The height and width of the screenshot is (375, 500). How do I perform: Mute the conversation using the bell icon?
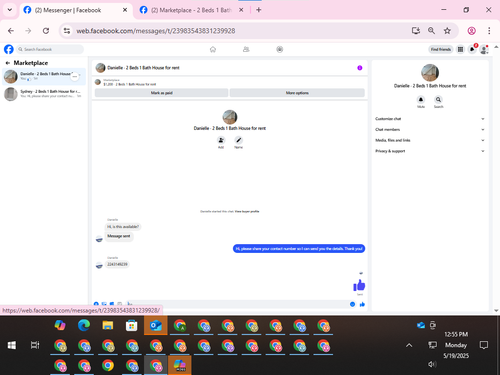pyautogui.click(x=421, y=99)
